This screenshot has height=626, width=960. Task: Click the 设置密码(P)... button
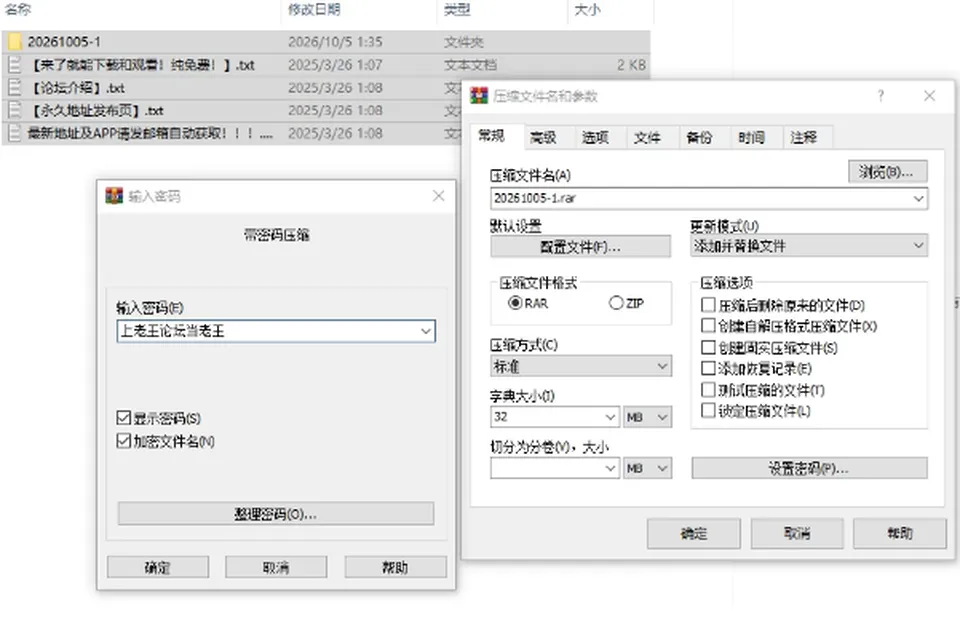coord(809,469)
